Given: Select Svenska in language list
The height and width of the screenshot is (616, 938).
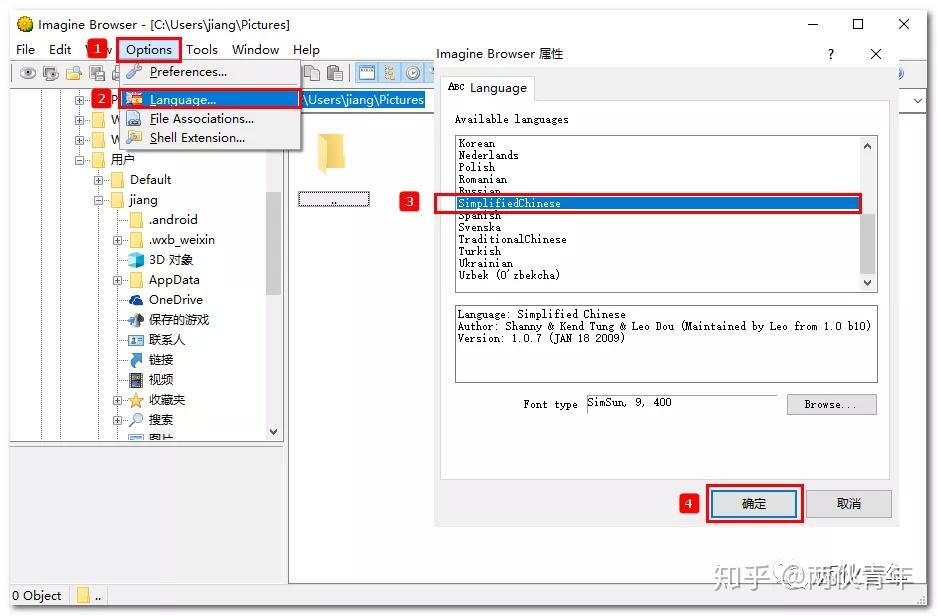Looking at the screenshot, I should 658,227.
